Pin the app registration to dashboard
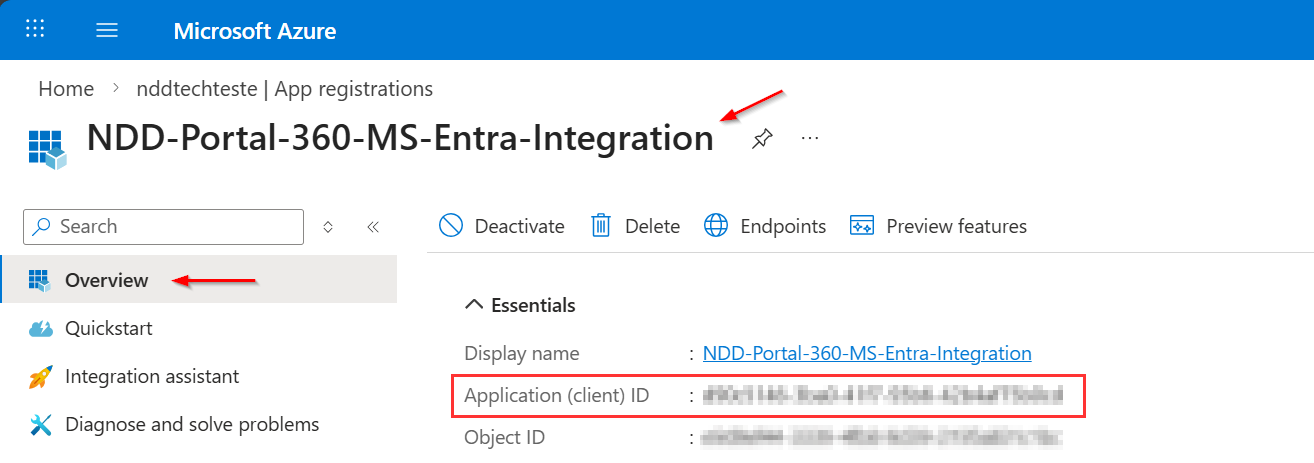Viewport: 1314px width, 463px height. coord(762,139)
